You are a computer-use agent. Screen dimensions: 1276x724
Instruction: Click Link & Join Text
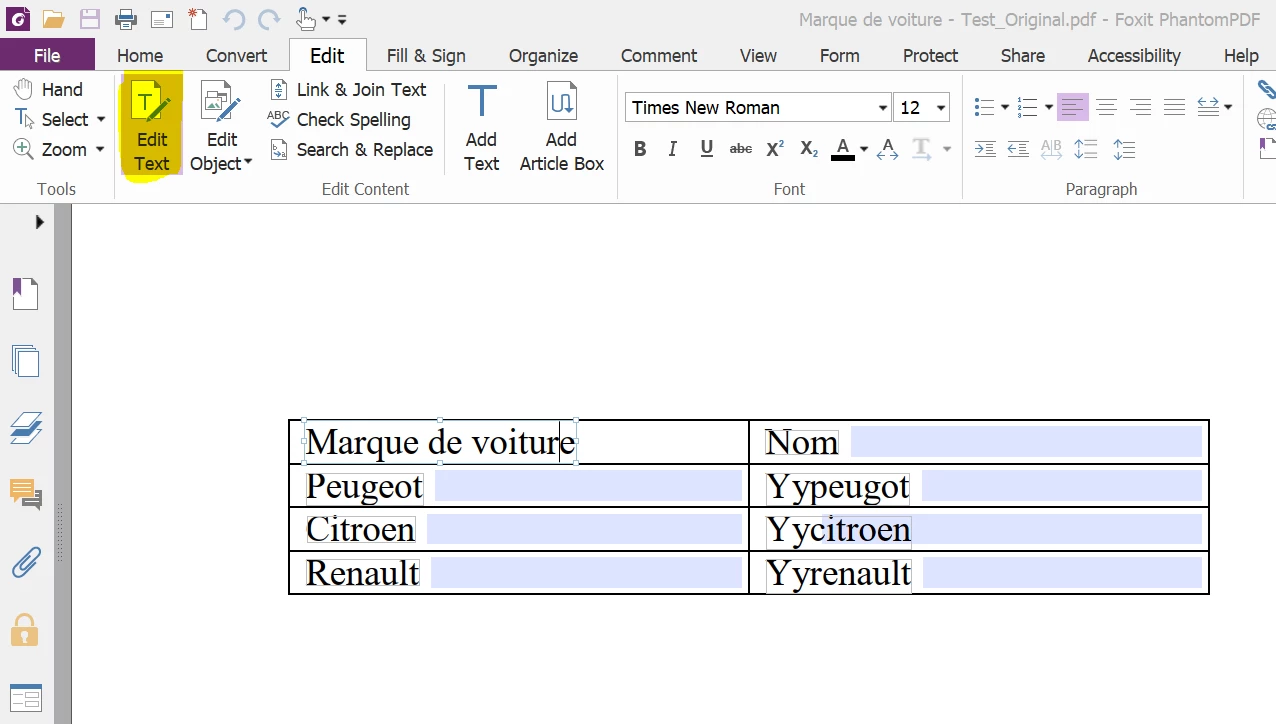point(348,89)
